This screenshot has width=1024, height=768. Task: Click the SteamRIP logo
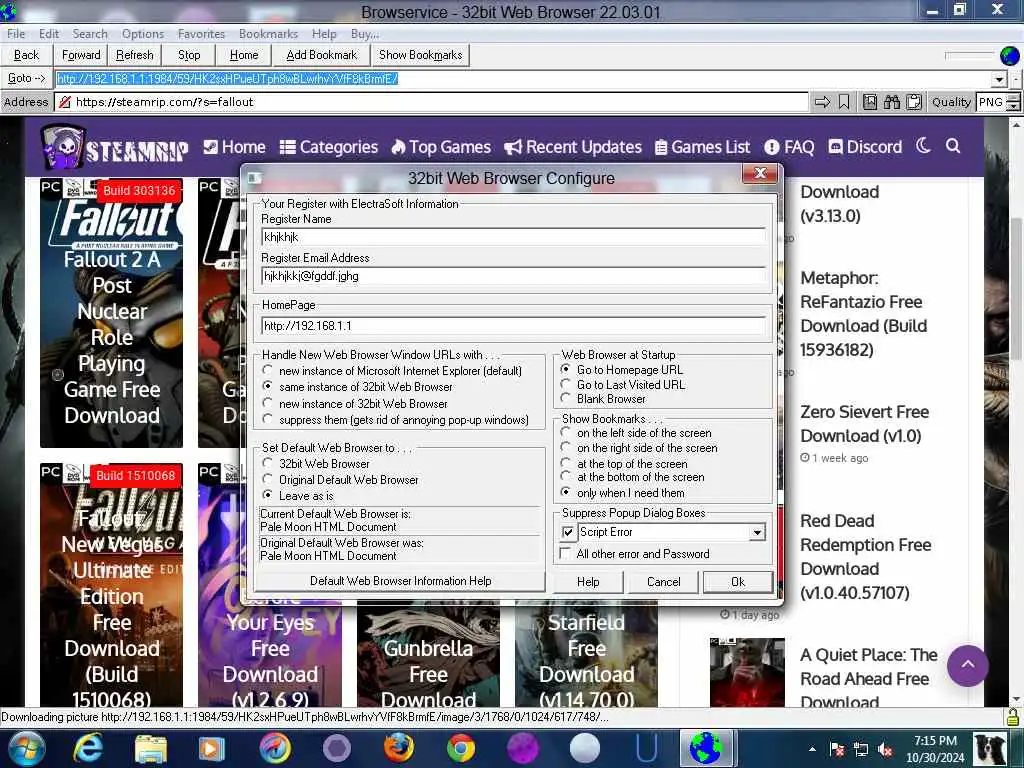click(115, 147)
